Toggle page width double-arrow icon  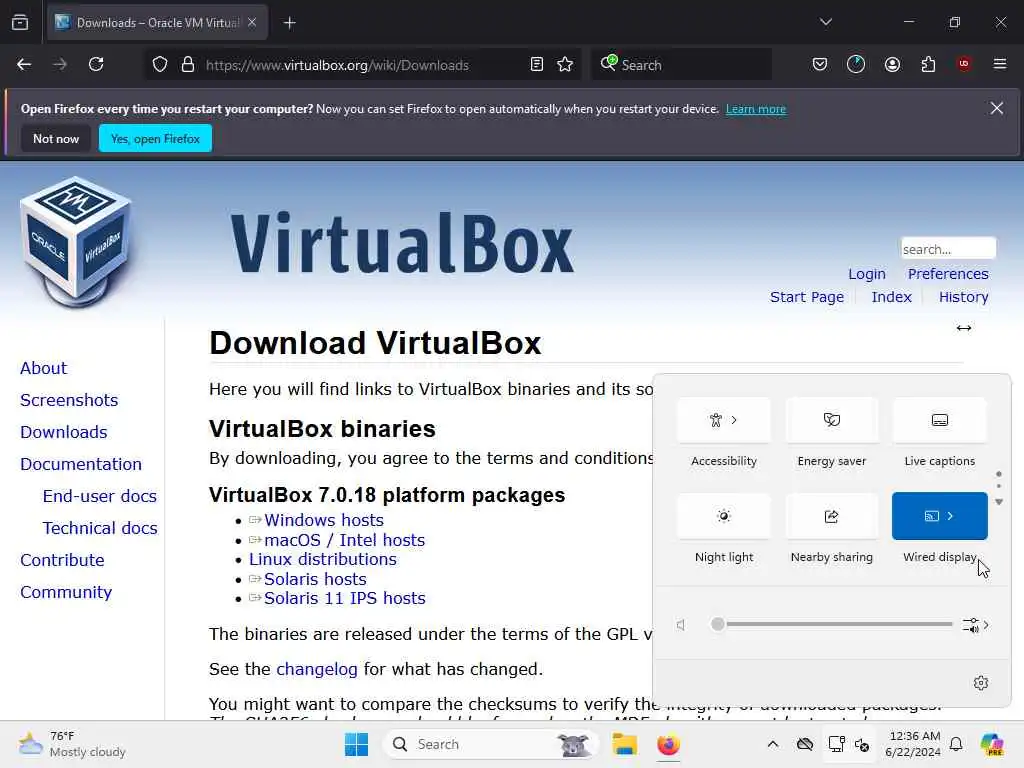pos(964,328)
